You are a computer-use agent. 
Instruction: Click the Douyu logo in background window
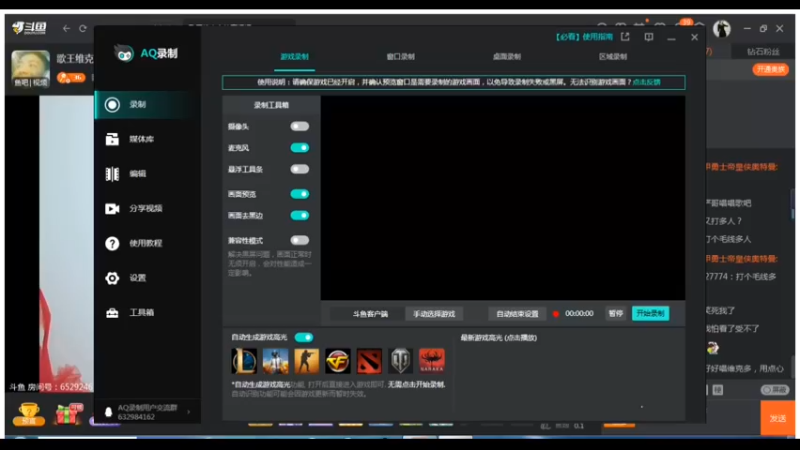[x=30, y=28]
